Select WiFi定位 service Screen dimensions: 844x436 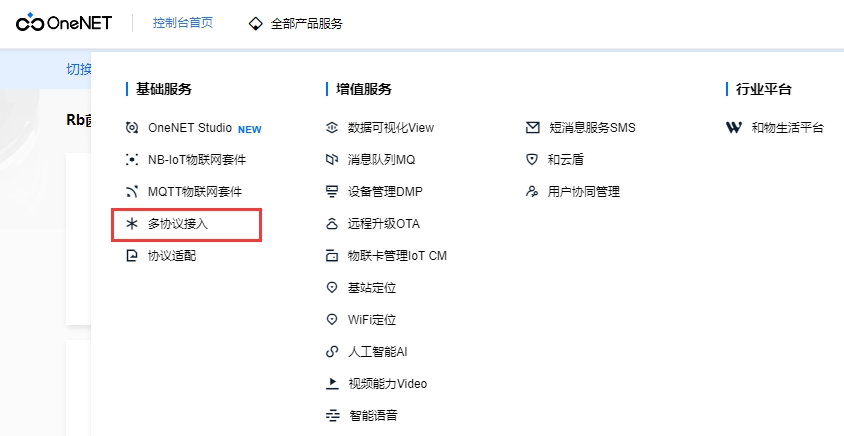[x=372, y=320]
